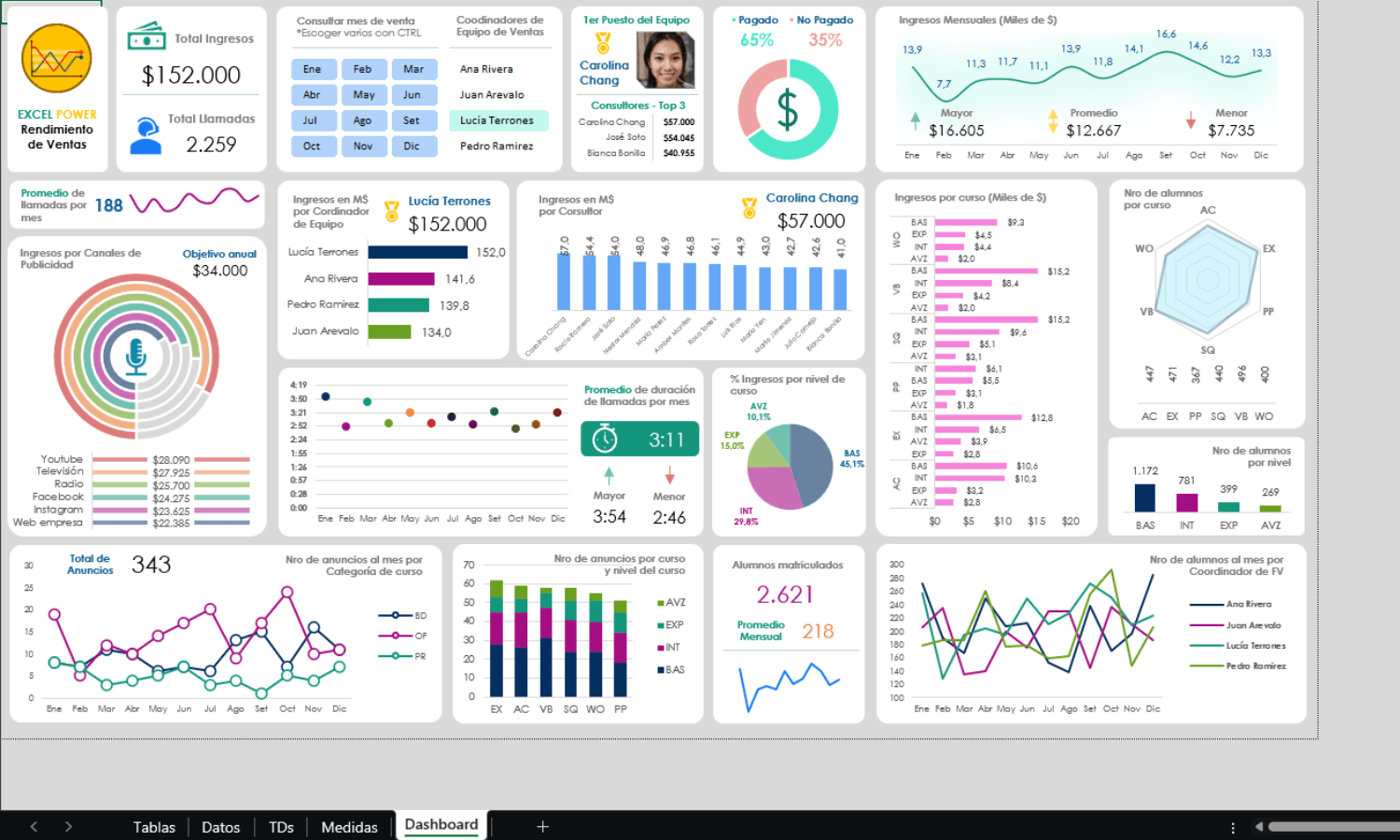Go to next sheet with right arrow
The width and height of the screenshot is (1400, 840).
[68, 826]
